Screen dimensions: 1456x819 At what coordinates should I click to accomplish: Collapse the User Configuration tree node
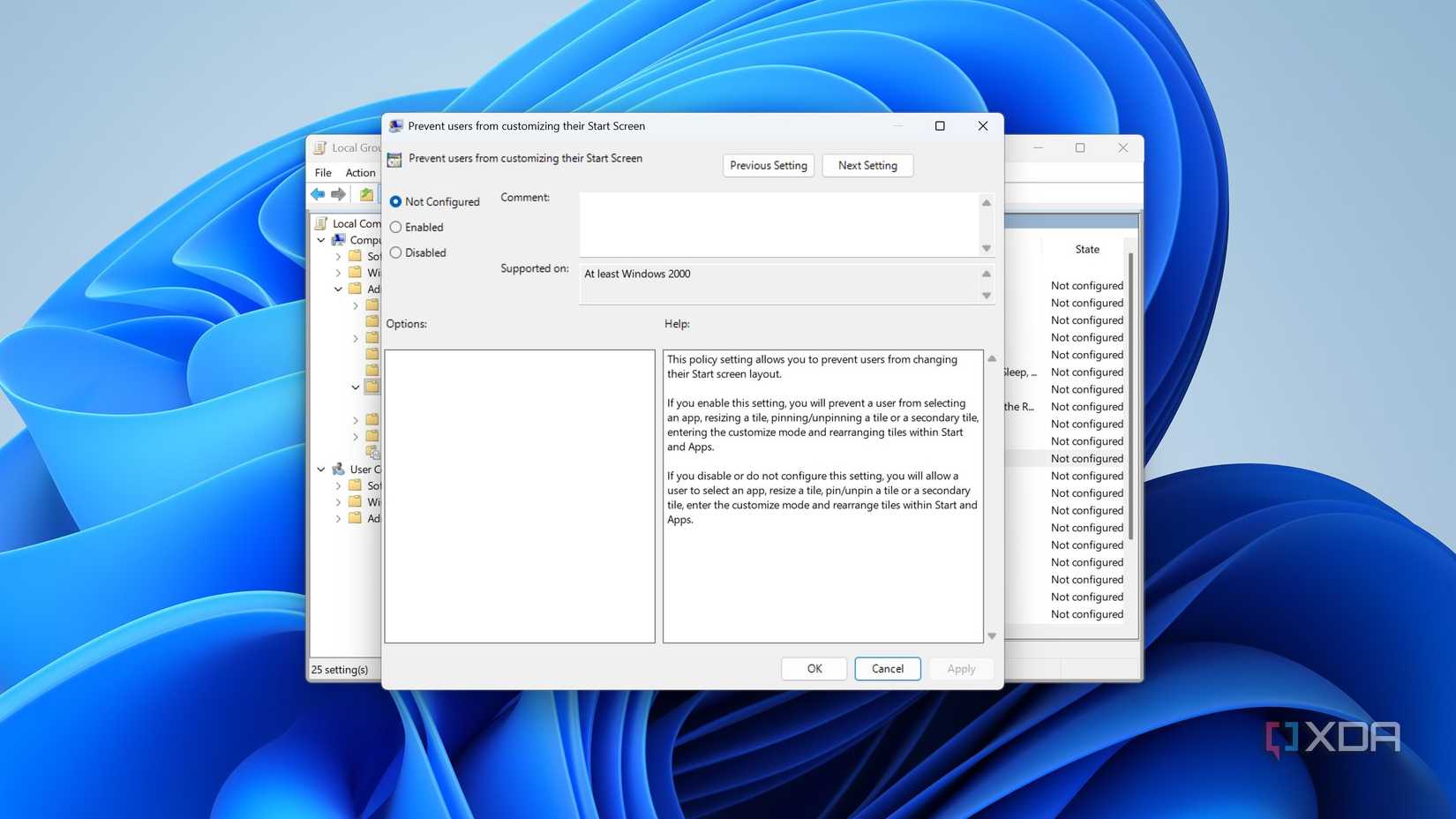321,470
